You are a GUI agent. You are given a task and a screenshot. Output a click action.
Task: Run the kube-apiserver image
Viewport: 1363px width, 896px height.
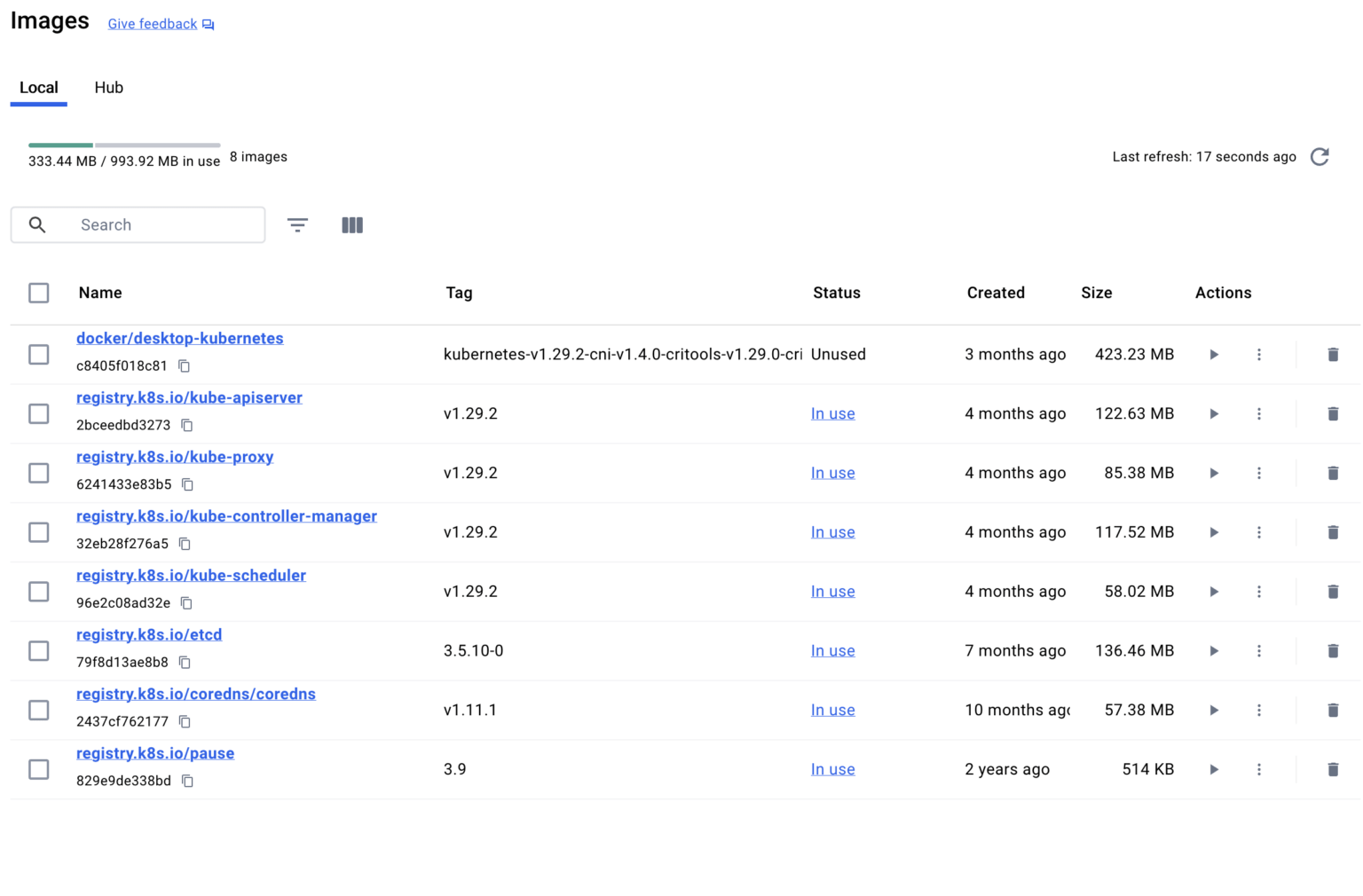point(1213,413)
